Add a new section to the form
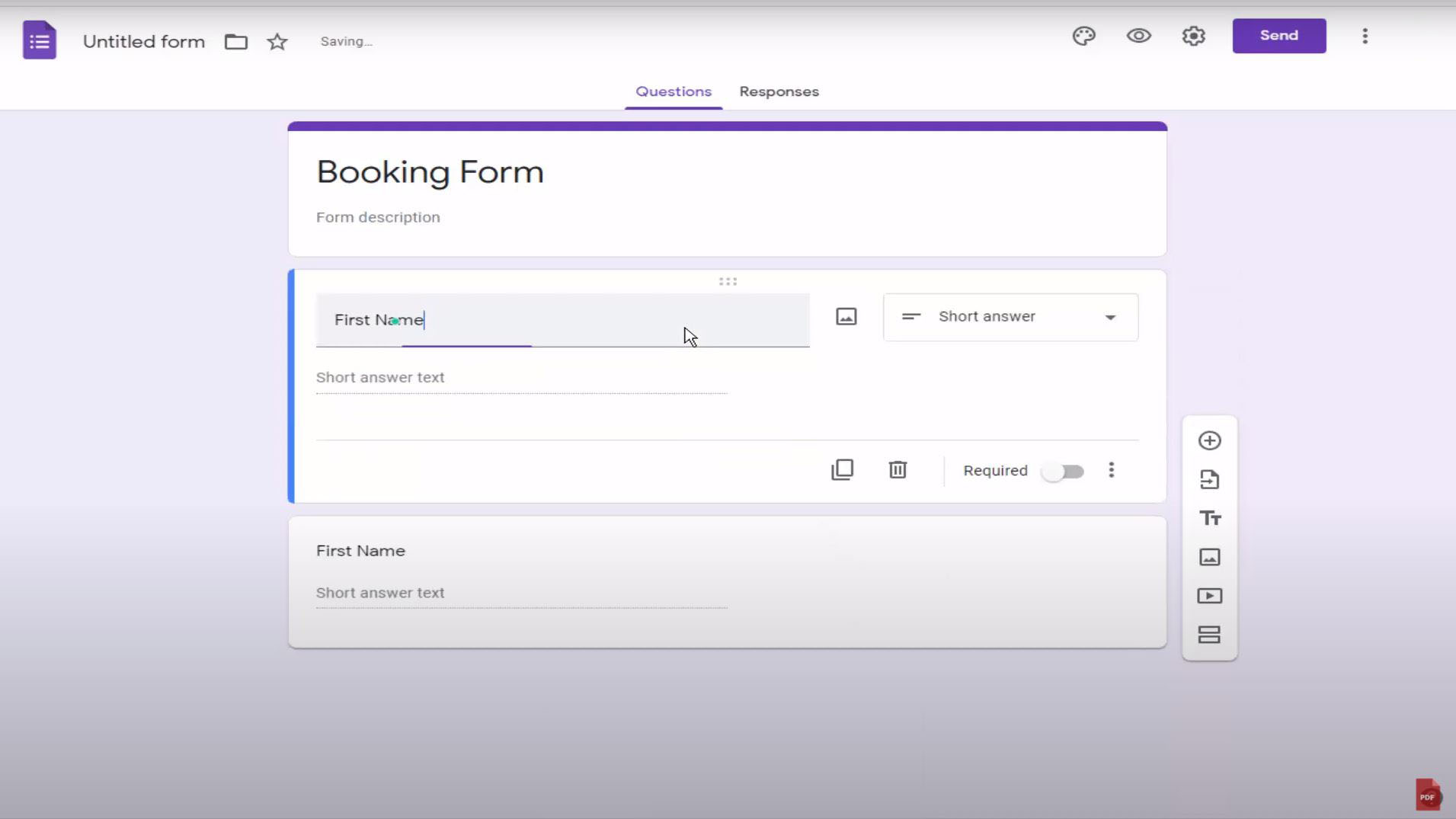The height and width of the screenshot is (819, 1456). [x=1209, y=635]
